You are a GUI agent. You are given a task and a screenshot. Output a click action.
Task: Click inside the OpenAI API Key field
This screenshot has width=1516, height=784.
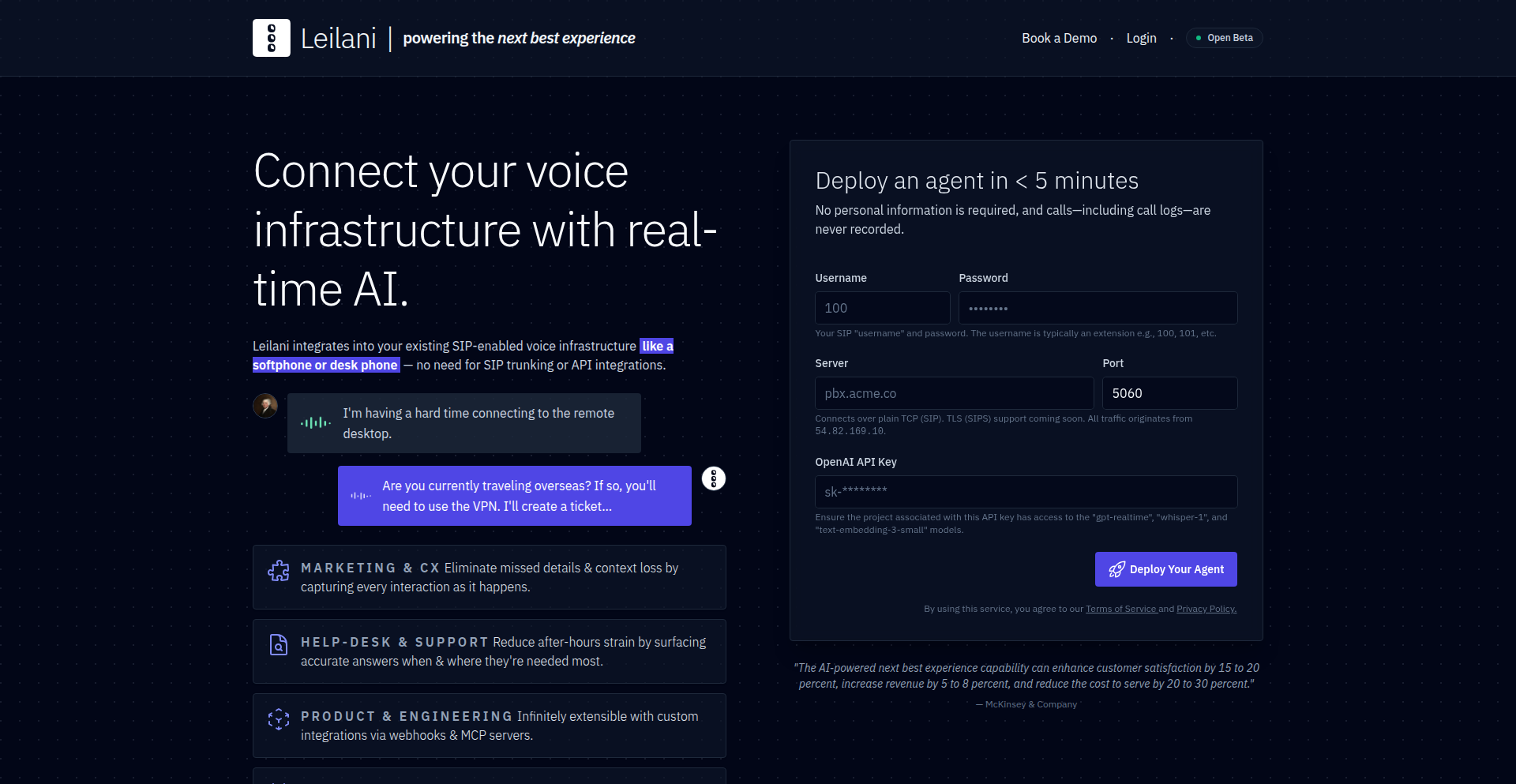[1026, 491]
